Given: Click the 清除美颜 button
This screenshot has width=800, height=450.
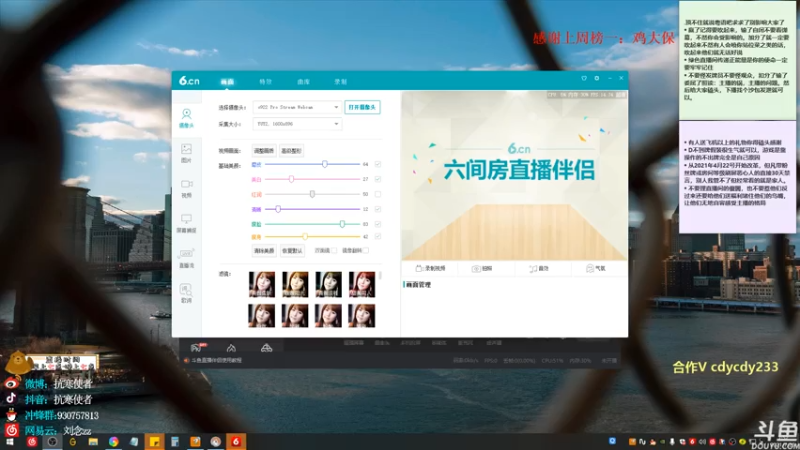Looking at the screenshot, I should (264, 251).
